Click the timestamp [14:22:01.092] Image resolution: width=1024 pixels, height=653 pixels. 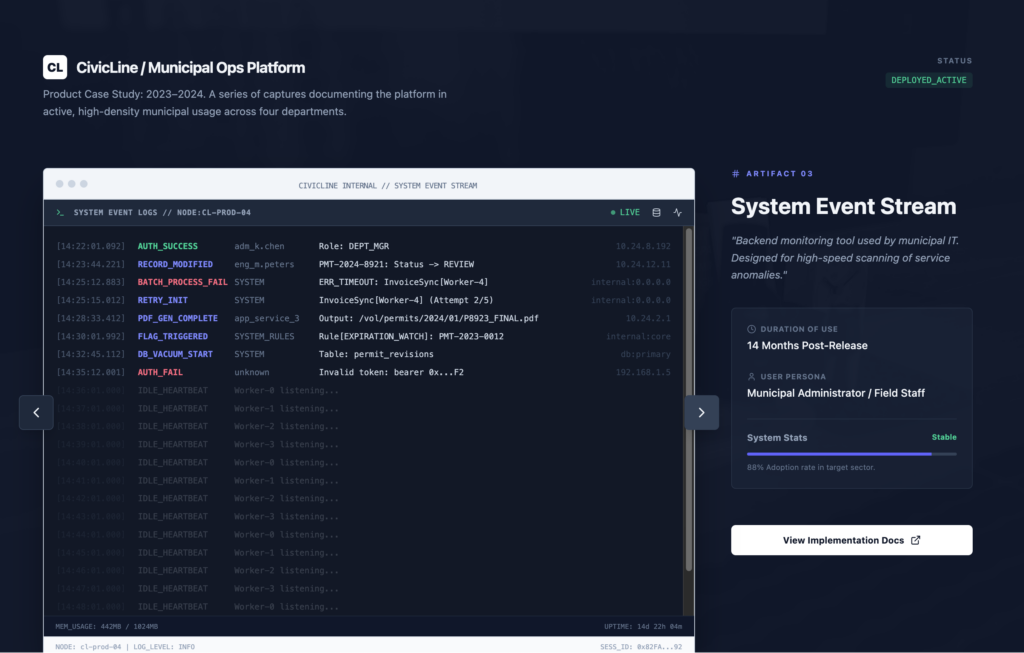tap(90, 246)
